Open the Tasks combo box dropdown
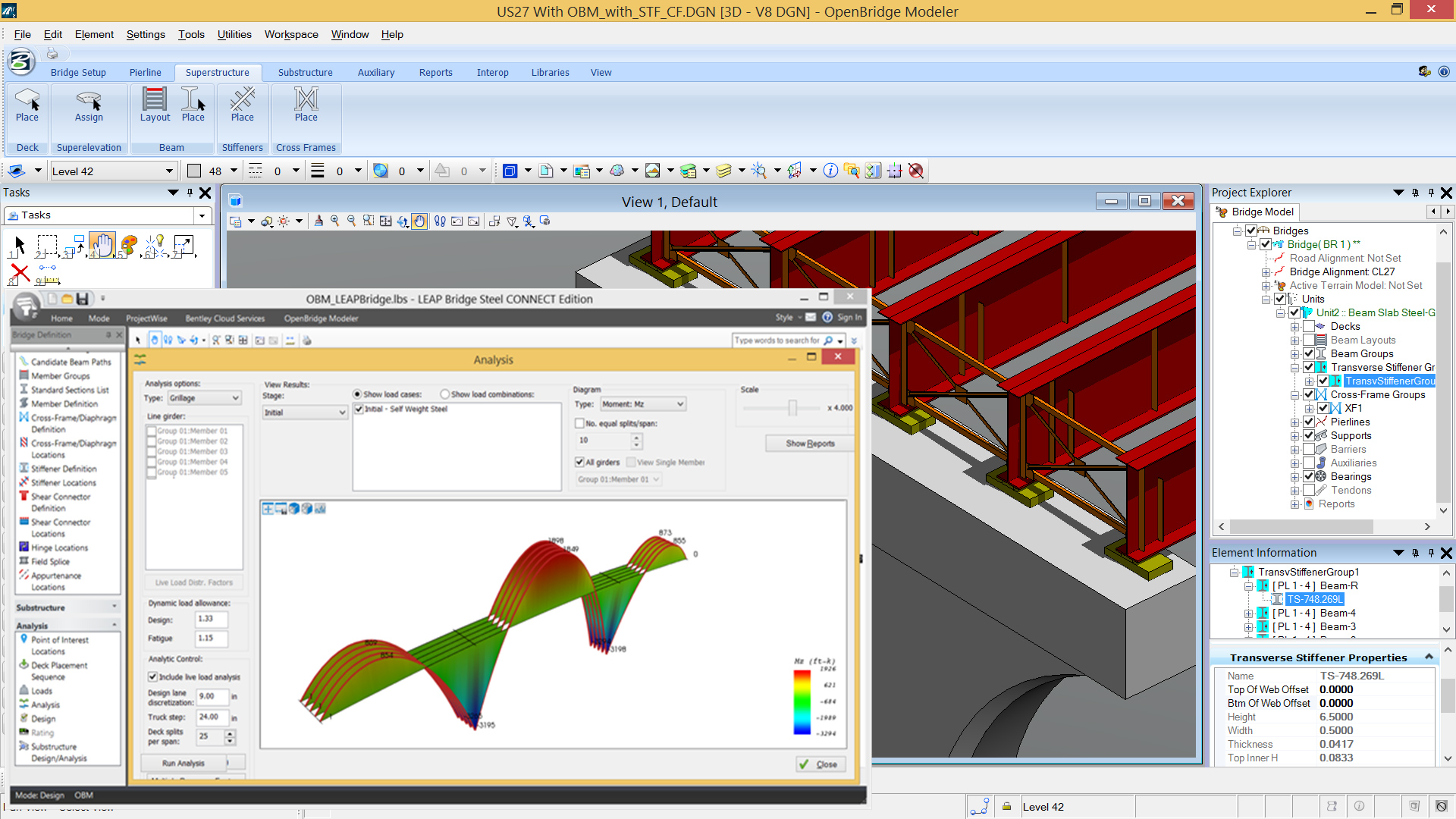The height and width of the screenshot is (819, 1456). tap(202, 215)
